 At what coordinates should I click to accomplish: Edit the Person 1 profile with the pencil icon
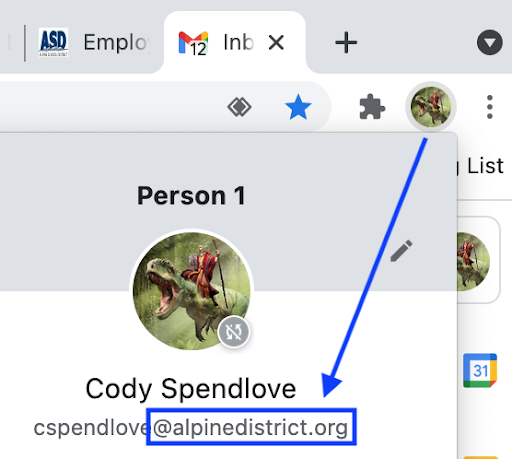401,251
